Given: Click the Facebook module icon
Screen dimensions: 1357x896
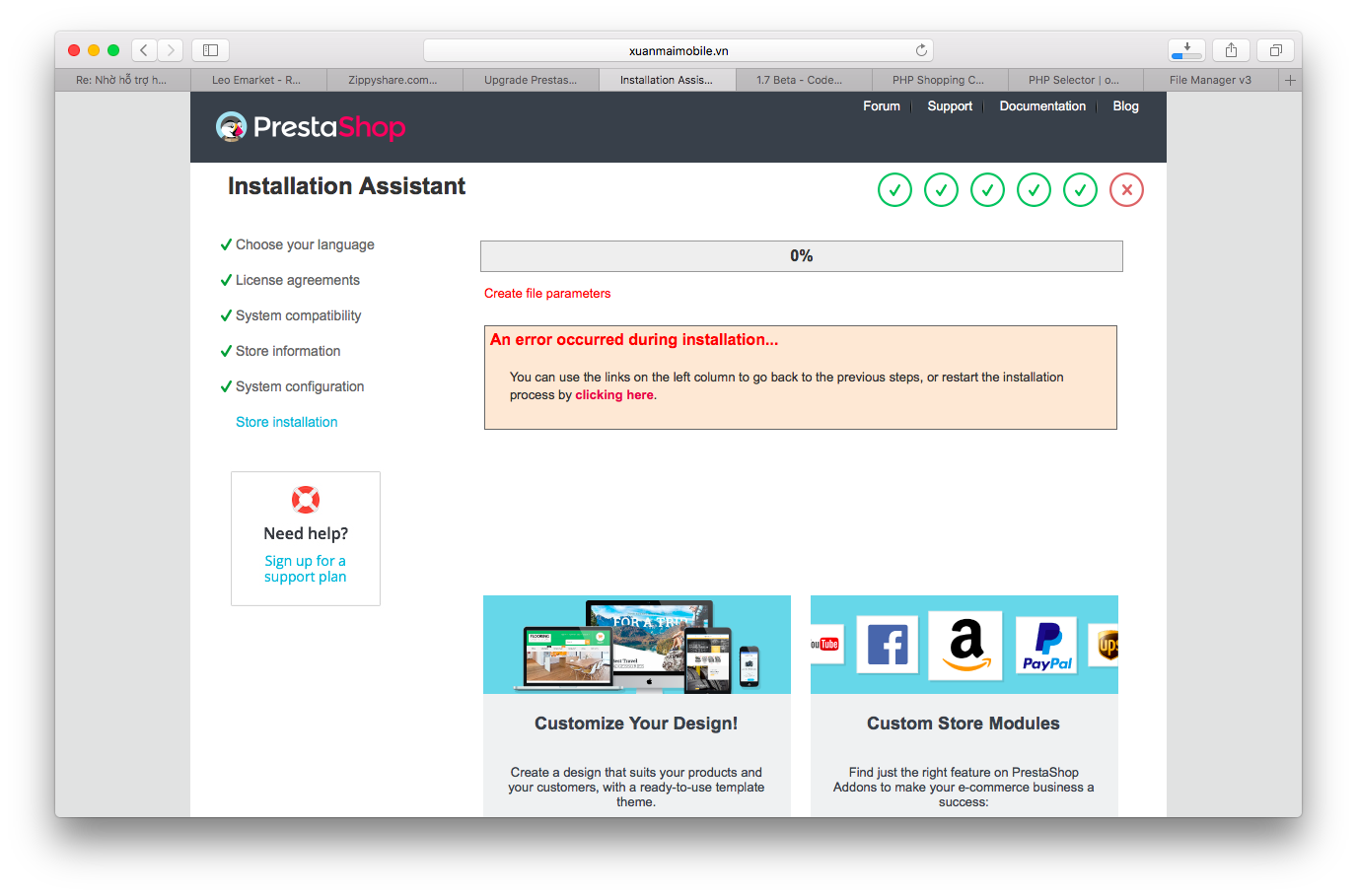Looking at the screenshot, I should click(888, 645).
